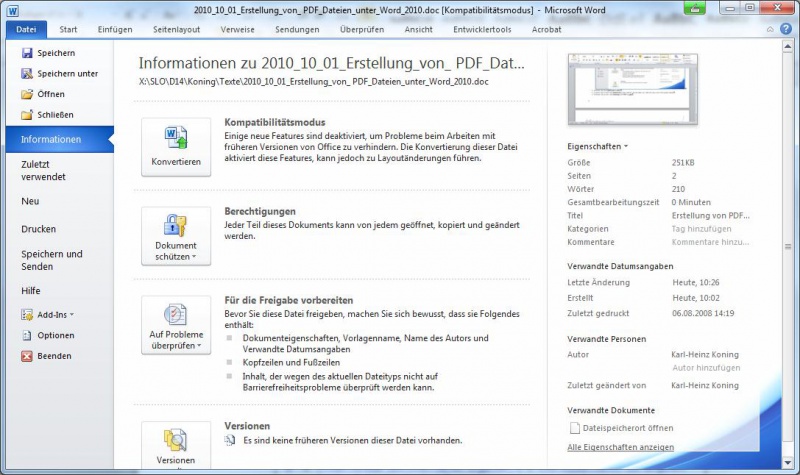800x475 pixels.
Task: Click the file path text under heading
Action: click(x=314, y=82)
